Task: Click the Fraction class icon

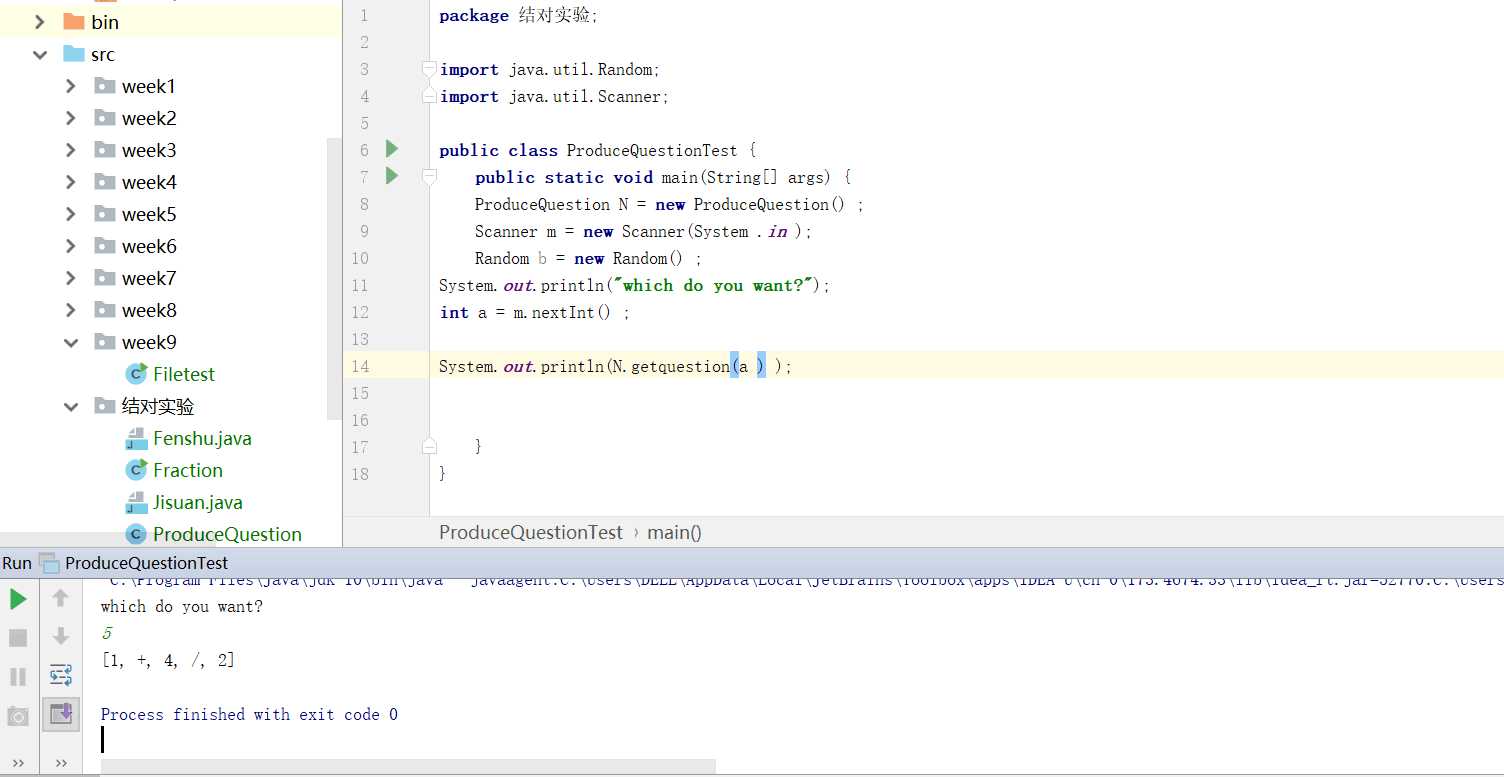Action: (x=136, y=470)
